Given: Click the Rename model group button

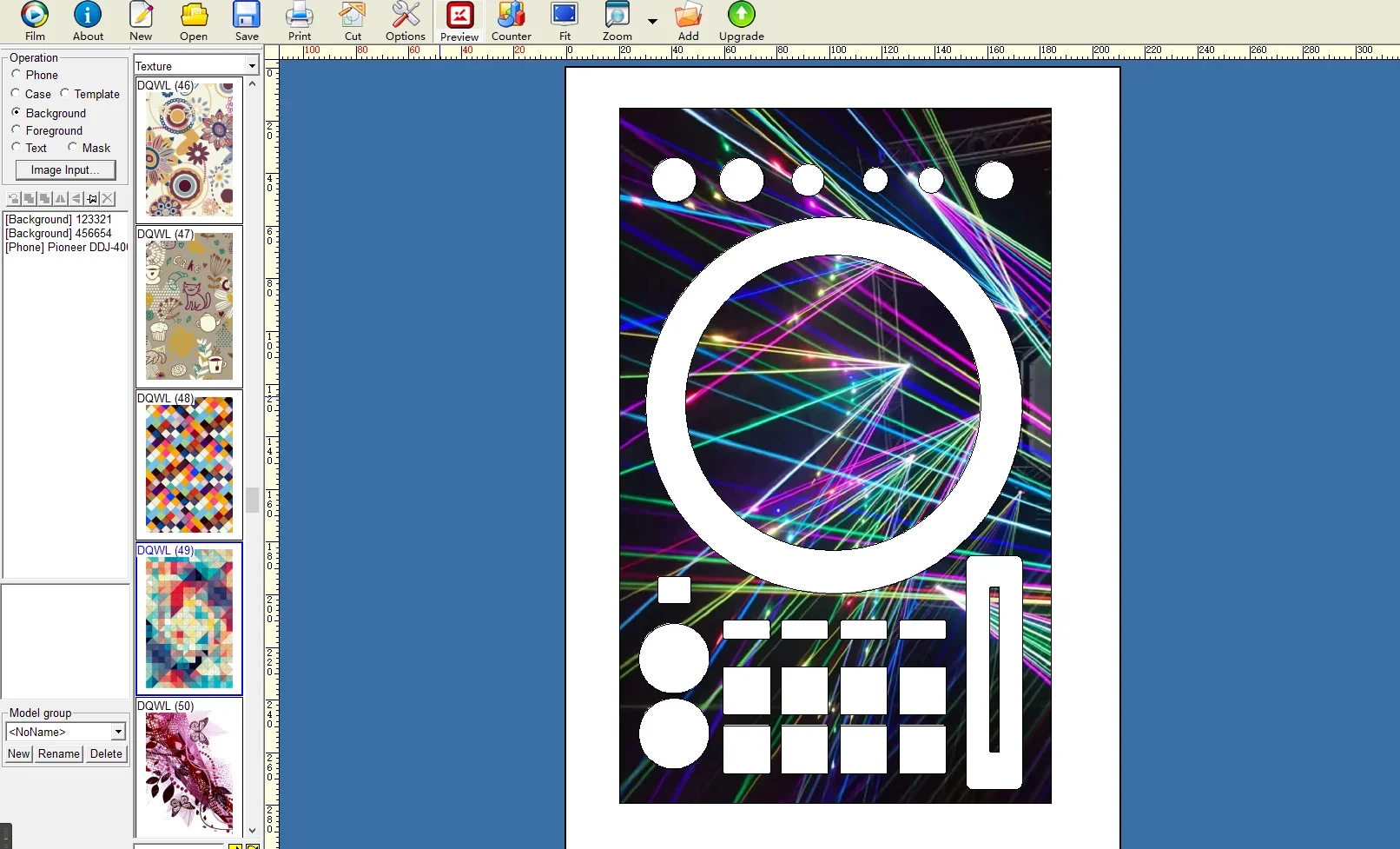Looking at the screenshot, I should [x=59, y=754].
